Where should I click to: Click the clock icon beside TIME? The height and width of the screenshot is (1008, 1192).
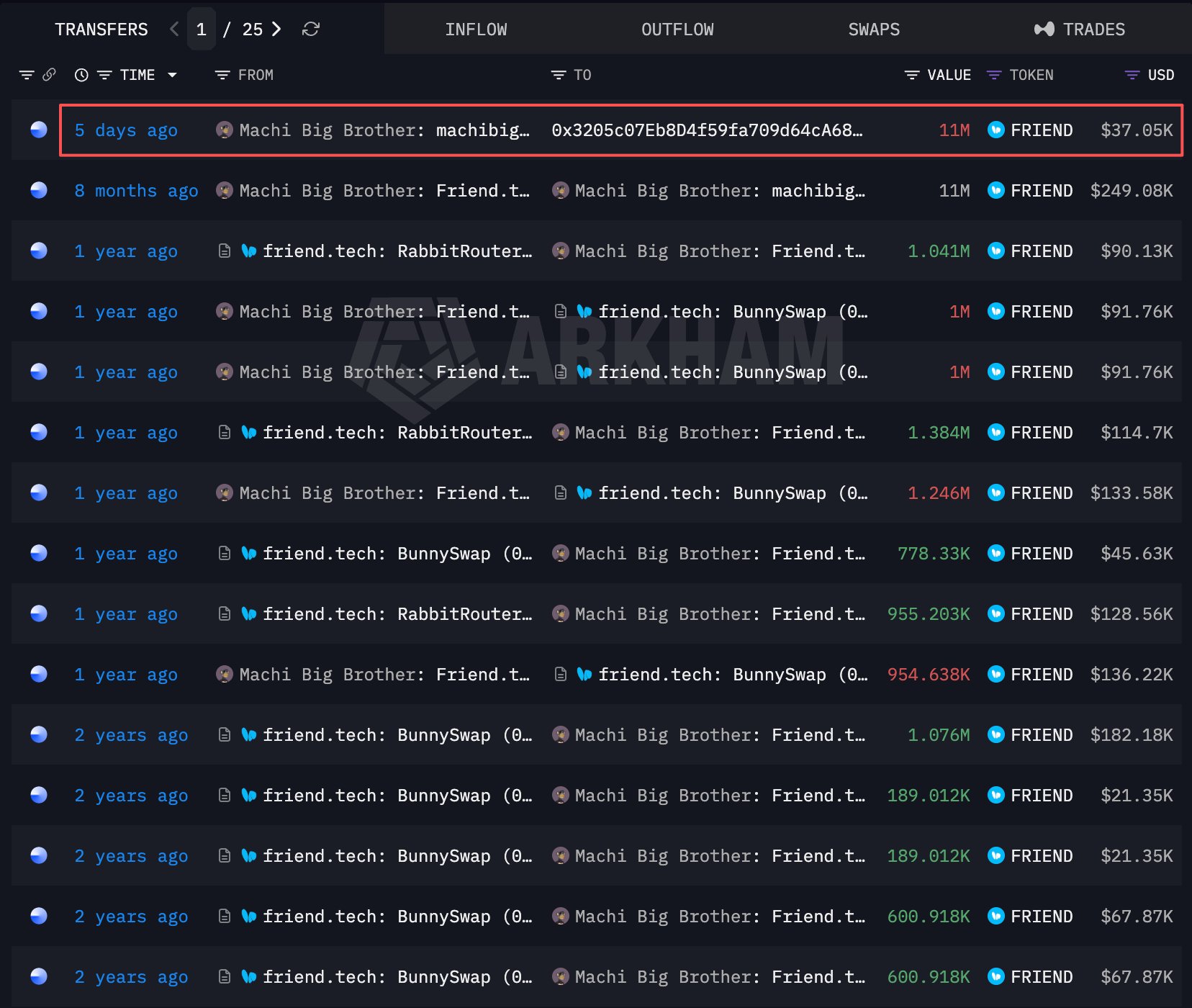click(x=81, y=75)
